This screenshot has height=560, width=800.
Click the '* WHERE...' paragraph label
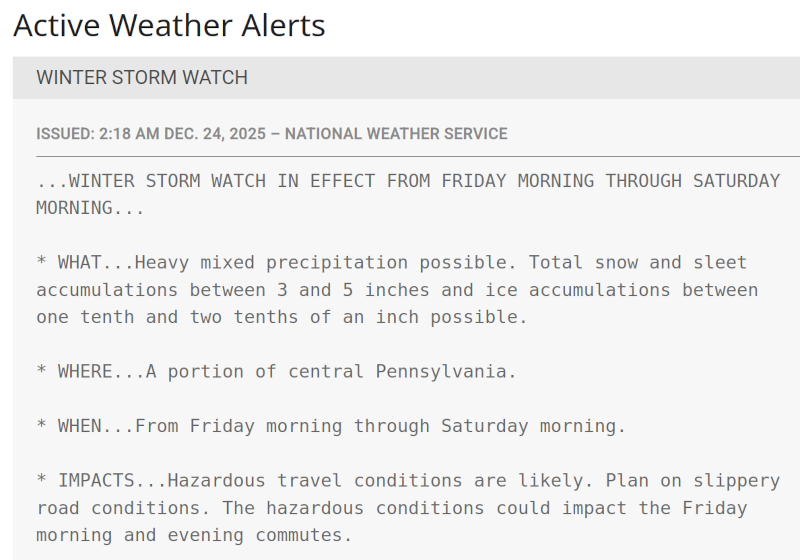tap(90, 372)
